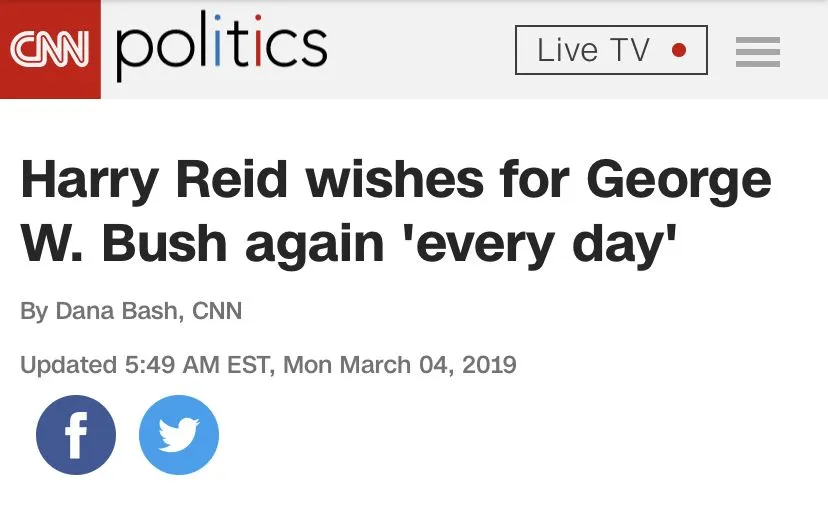
Task: Click the 'Updated' label in the timestamp
Action: click(x=68, y=364)
